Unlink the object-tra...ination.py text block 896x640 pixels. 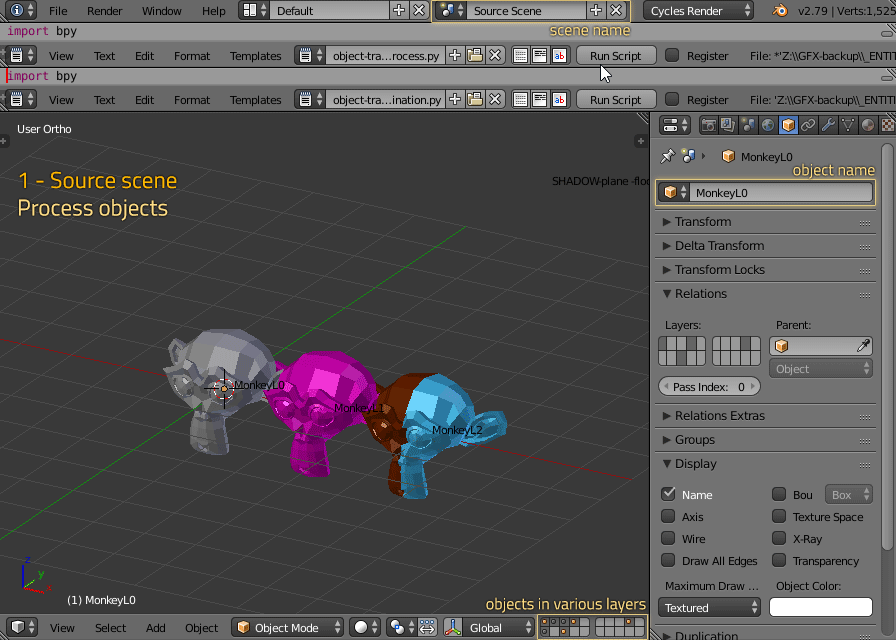coord(495,99)
